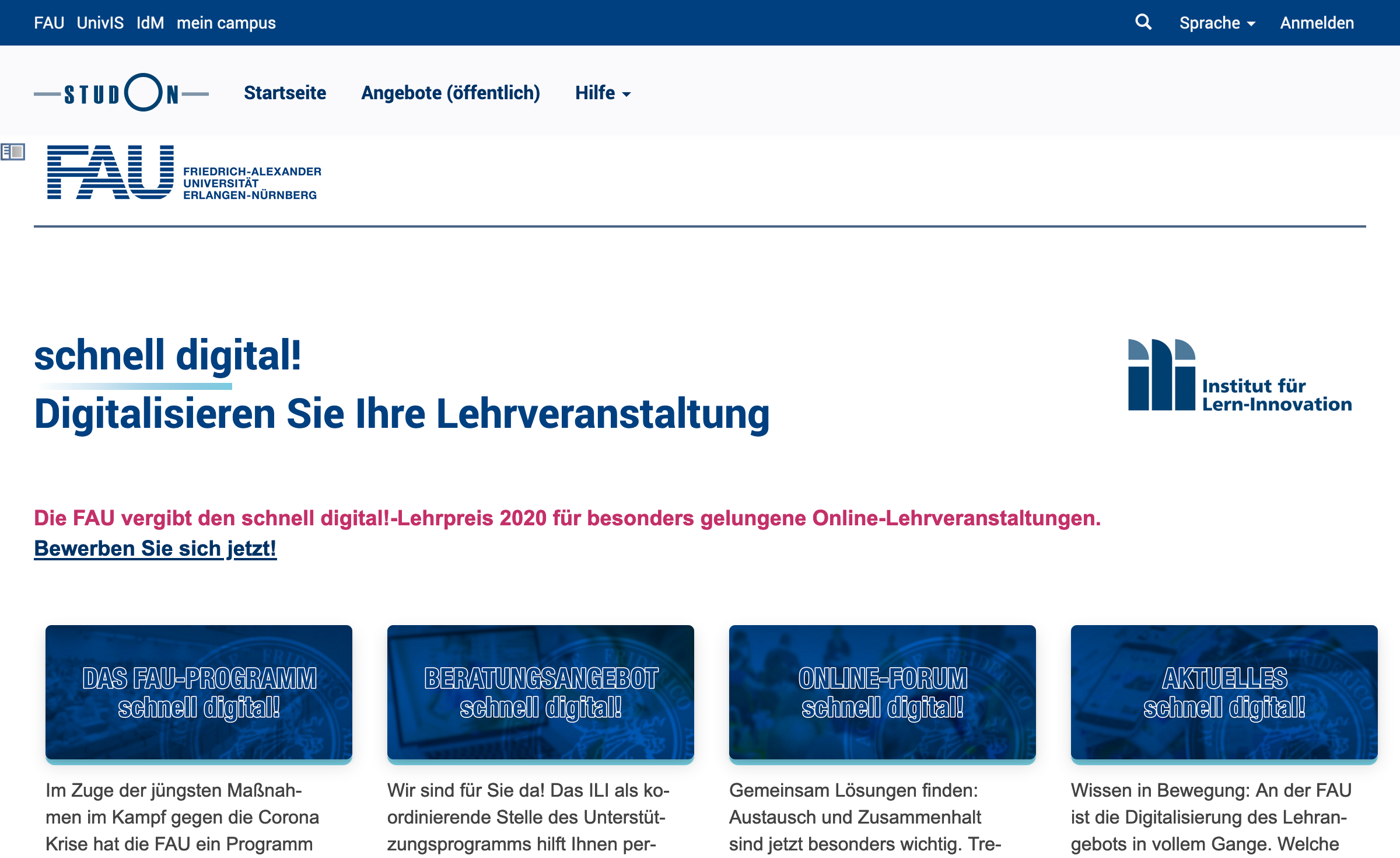Open Angebote (öffentlich) menu item

click(450, 93)
